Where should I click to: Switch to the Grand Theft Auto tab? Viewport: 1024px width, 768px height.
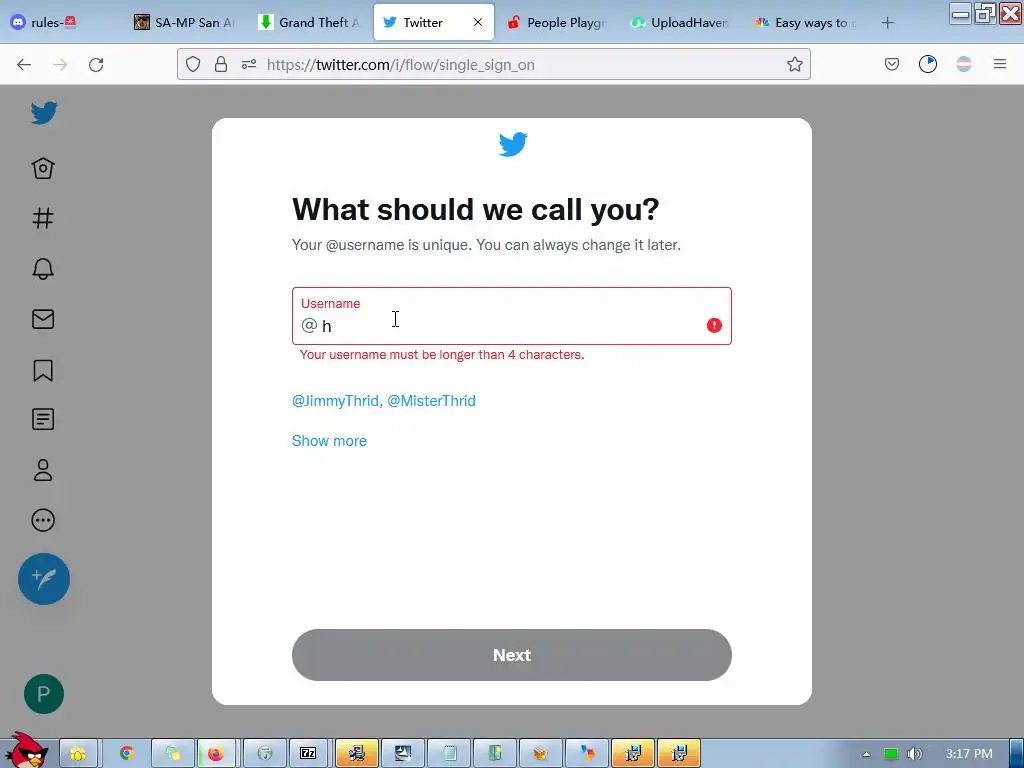point(310,22)
